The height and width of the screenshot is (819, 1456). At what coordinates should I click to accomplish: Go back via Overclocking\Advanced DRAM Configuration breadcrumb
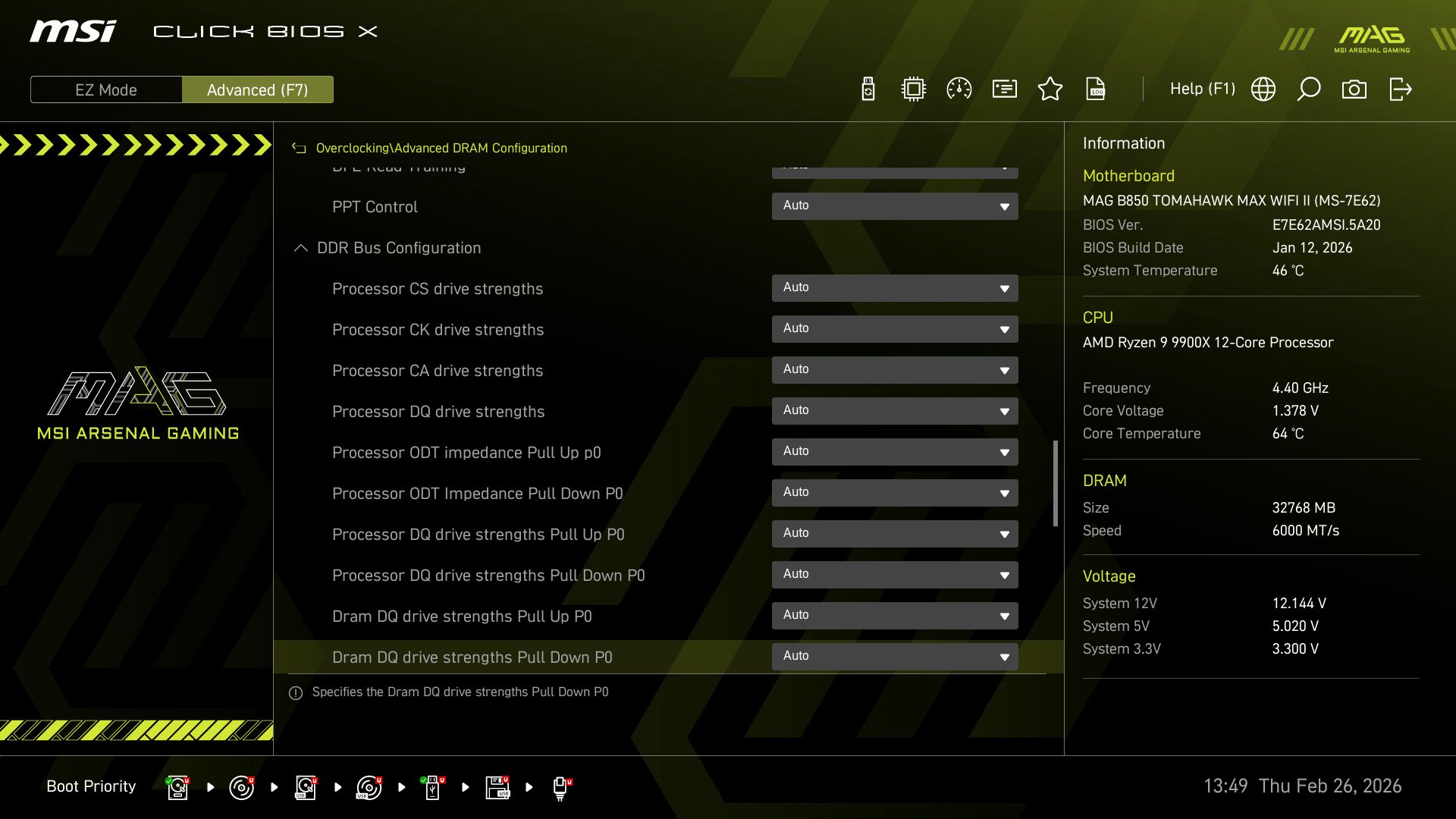tap(442, 148)
